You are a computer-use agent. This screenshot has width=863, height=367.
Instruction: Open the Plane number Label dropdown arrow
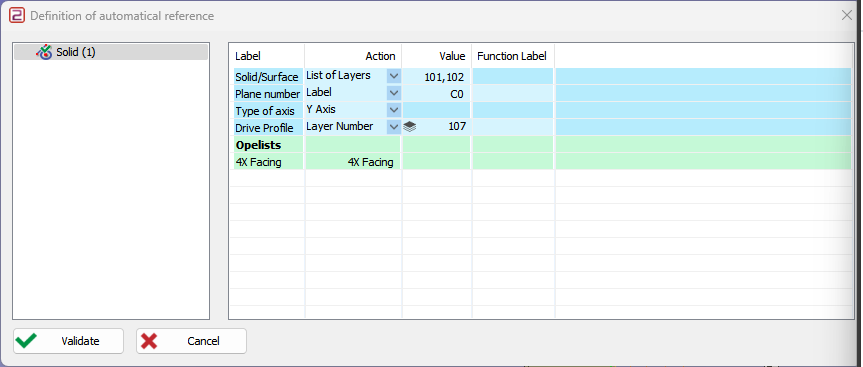pos(394,93)
